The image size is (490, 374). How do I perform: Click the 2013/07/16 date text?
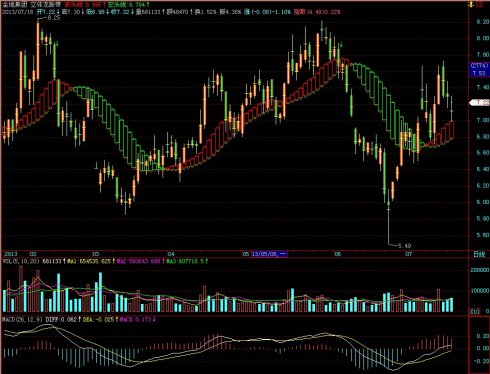tap(18, 12)
